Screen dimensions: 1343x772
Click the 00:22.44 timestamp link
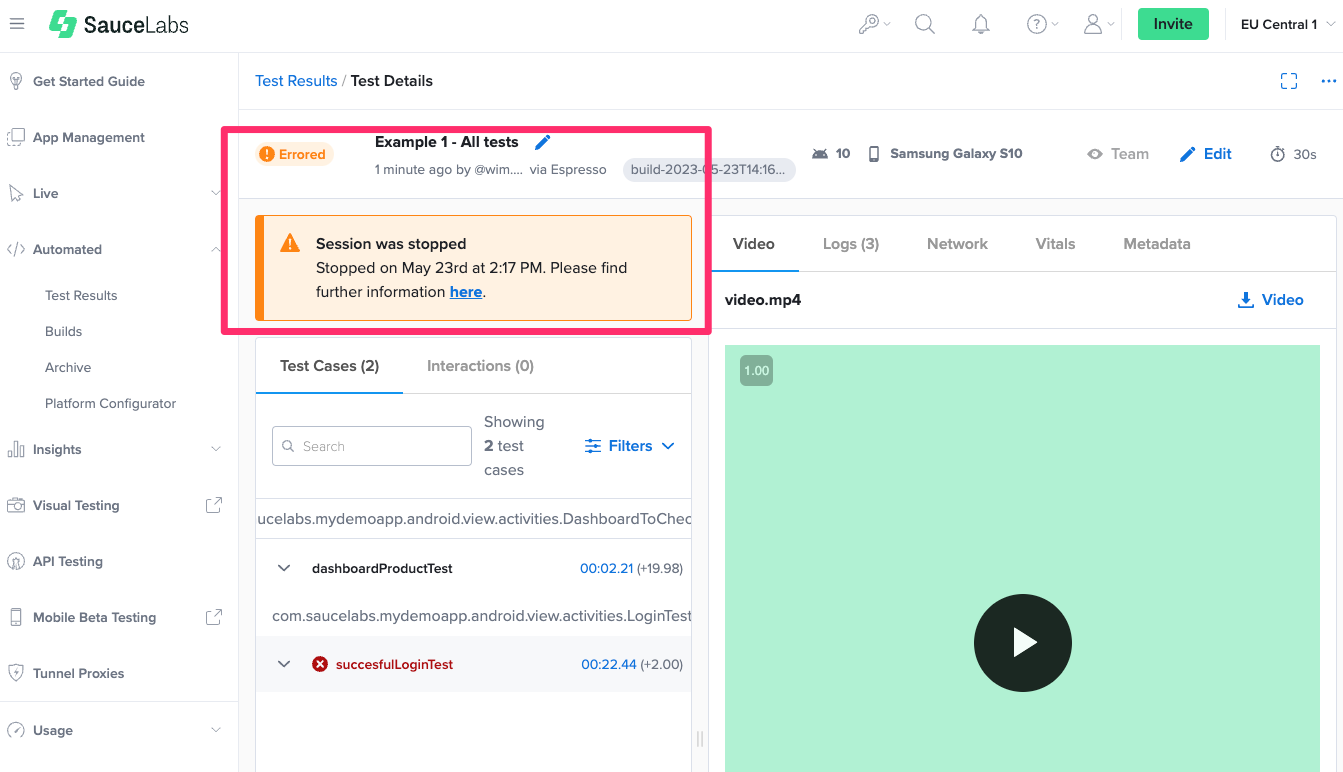(609, 664)
